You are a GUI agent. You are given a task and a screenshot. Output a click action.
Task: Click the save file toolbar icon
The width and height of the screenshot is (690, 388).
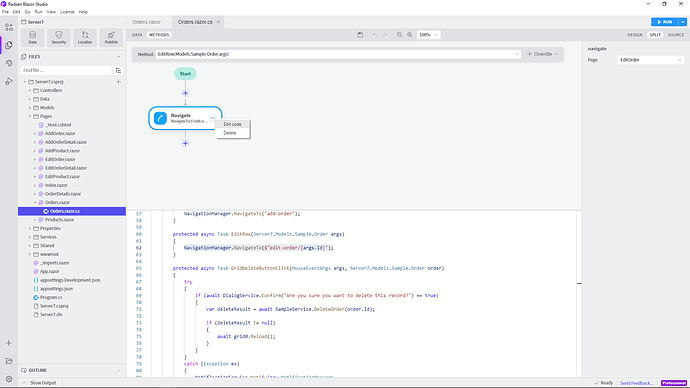coord(360,35)
